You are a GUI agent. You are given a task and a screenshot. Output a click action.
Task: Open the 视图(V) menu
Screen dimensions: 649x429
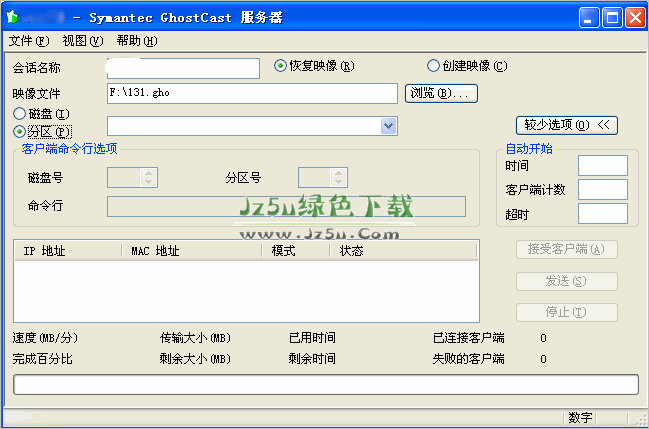pos(83,41)
